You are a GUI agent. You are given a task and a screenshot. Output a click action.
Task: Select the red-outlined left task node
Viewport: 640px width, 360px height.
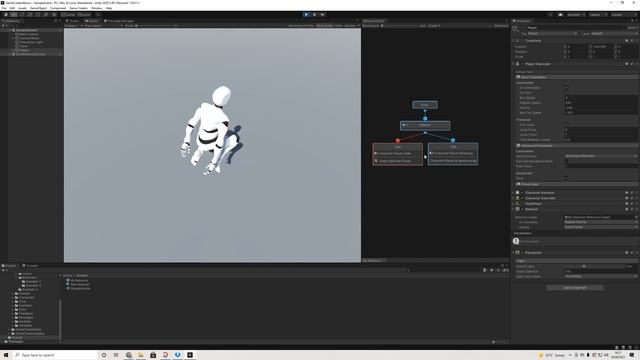[398, 154]
